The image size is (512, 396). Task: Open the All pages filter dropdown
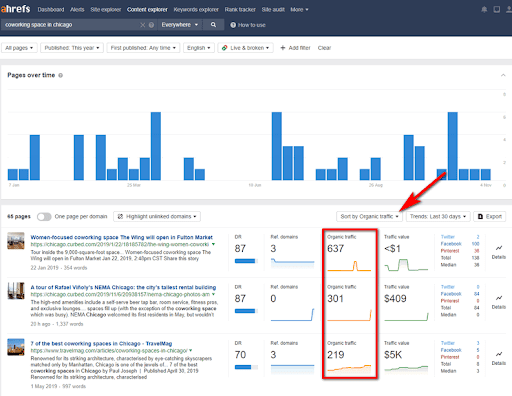point(19,48)
